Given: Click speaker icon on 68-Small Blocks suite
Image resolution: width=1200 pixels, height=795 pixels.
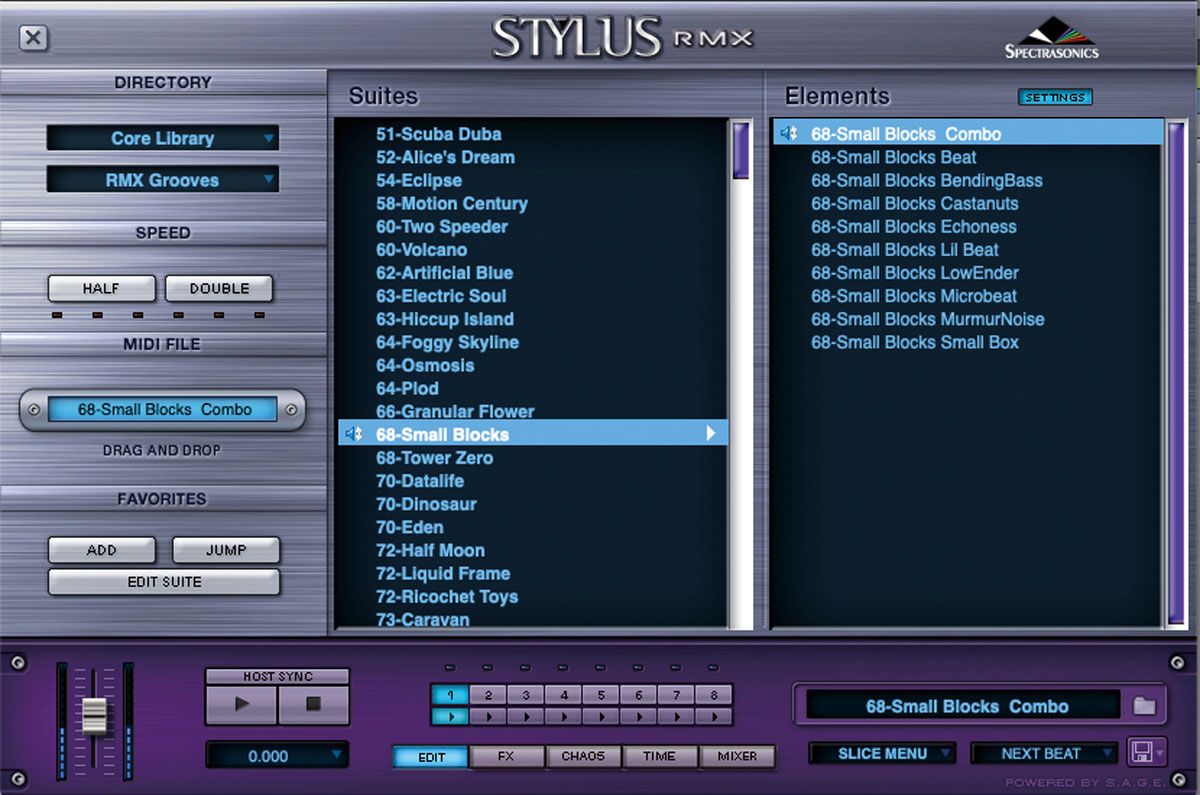Looking at the screenshot, I should tap(352, 434).
